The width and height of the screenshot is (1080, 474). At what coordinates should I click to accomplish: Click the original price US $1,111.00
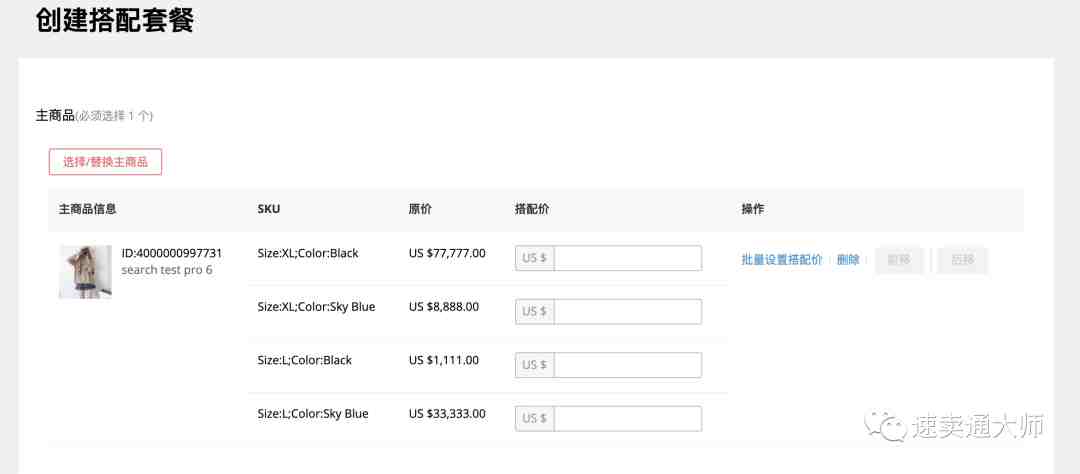pyautogui.click(x=444, y=360)
